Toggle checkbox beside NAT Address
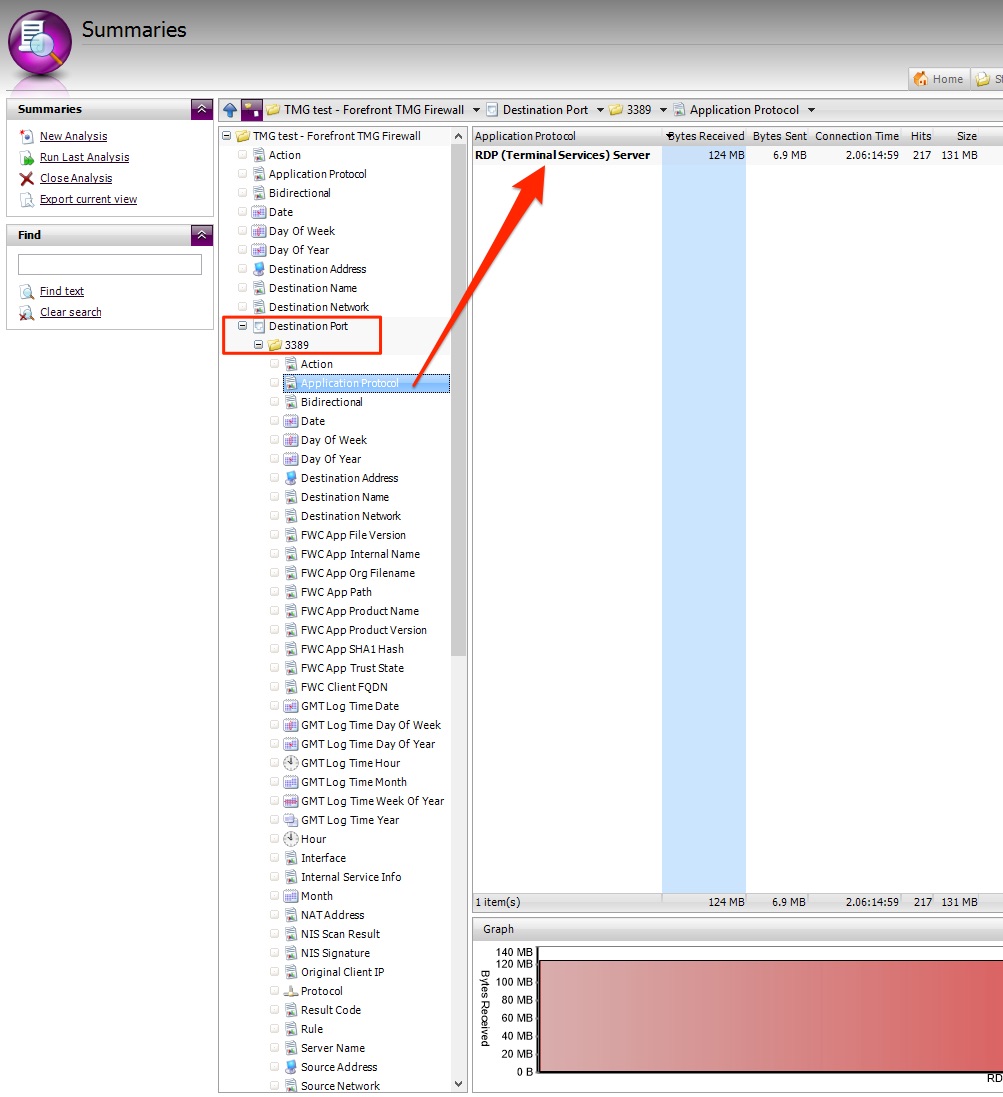1003x1097 pixels. coord(275,914)
